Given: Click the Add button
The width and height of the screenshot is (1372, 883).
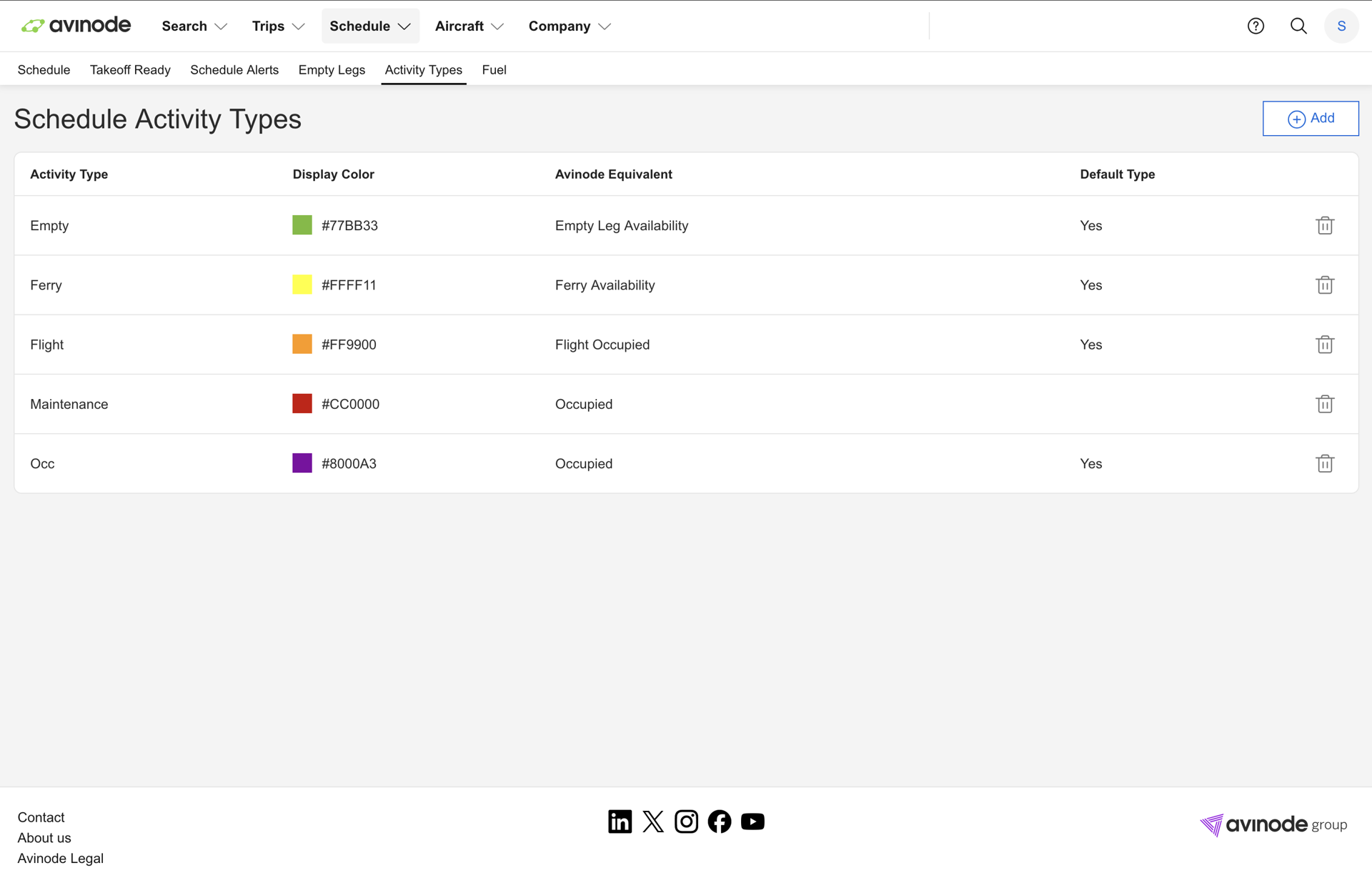Looking at the screenshot, I should (1310, 119).
